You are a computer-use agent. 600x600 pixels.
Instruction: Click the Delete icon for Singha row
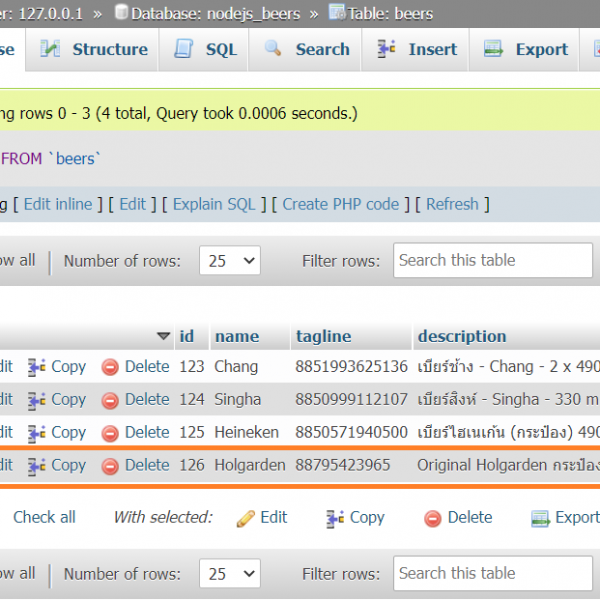[x=111, y=400]
